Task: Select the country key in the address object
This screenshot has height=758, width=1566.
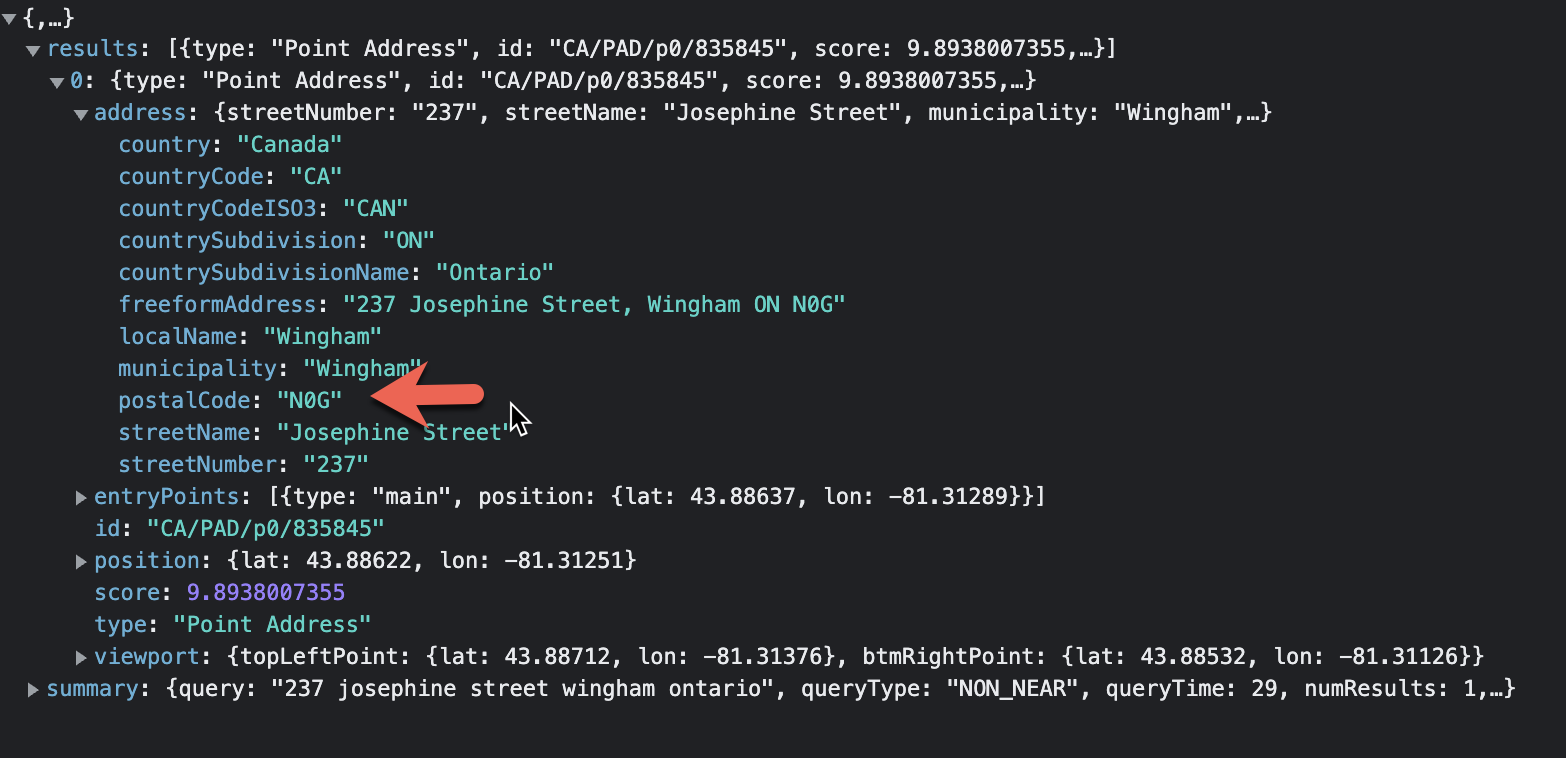Action: [x=164, y=144]
